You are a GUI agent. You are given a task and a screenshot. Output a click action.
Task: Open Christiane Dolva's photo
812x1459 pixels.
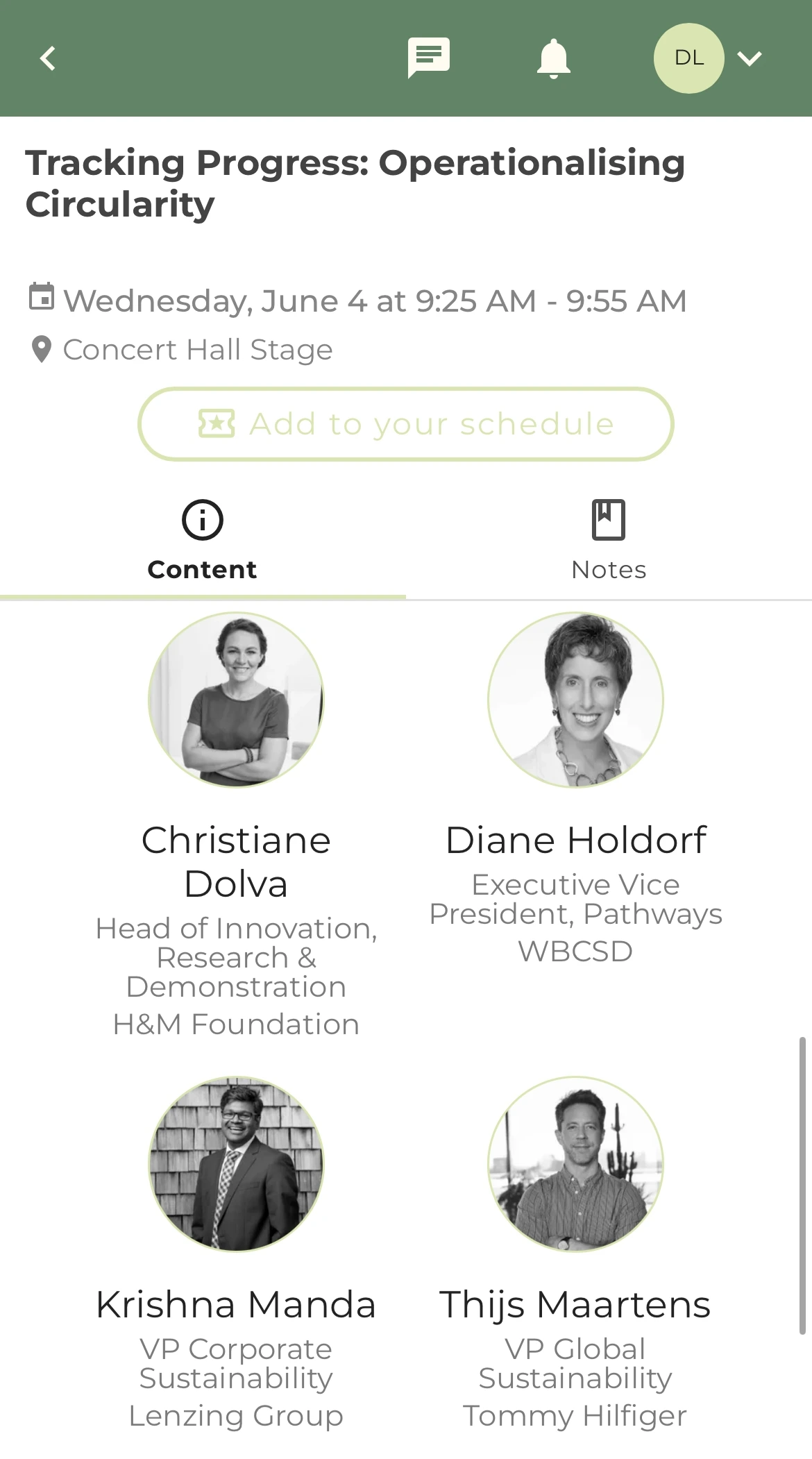236,700
